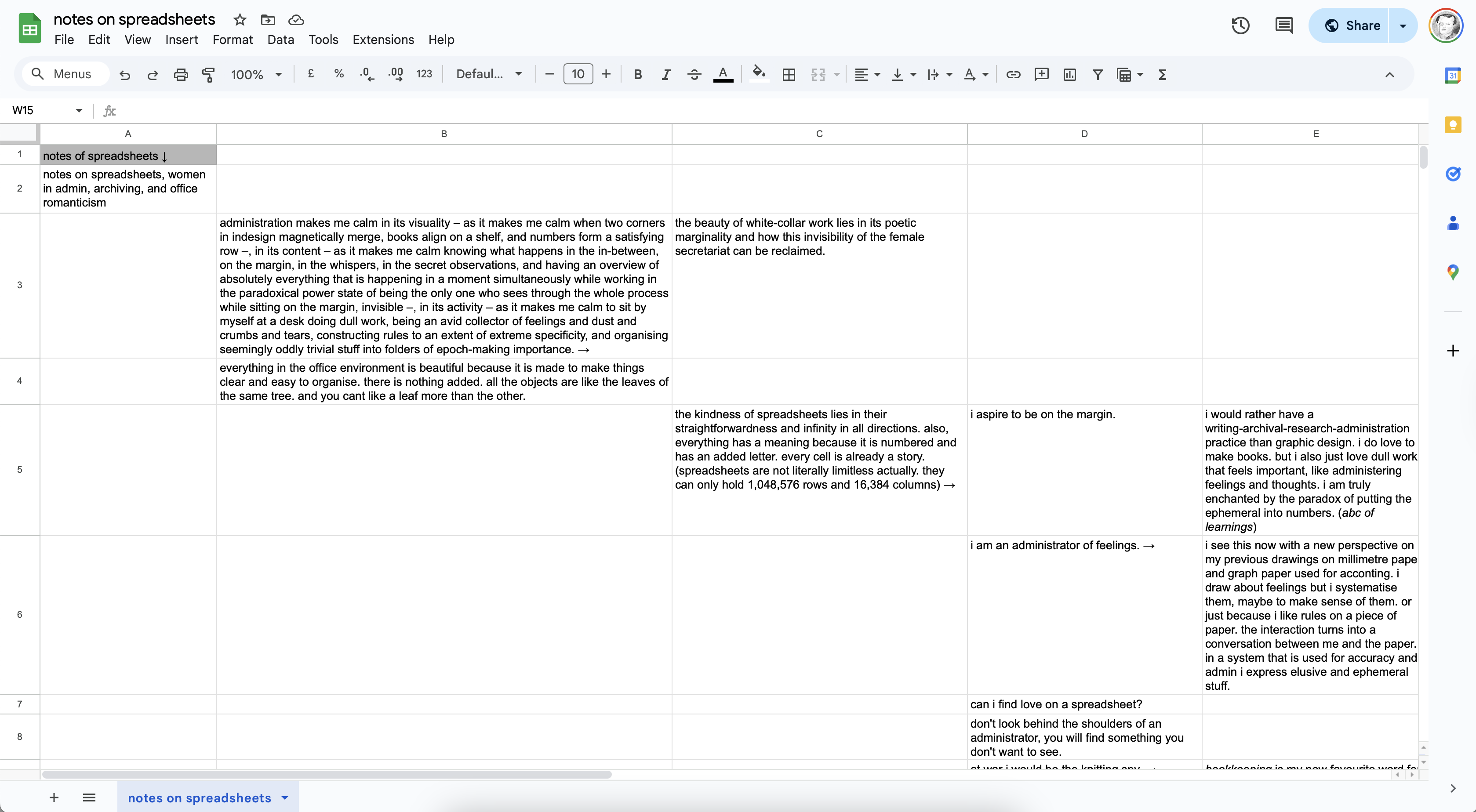This screenshot has width=1476, height=812.
Task: Open the fill color picker
Action: click(x=759, y=74)
